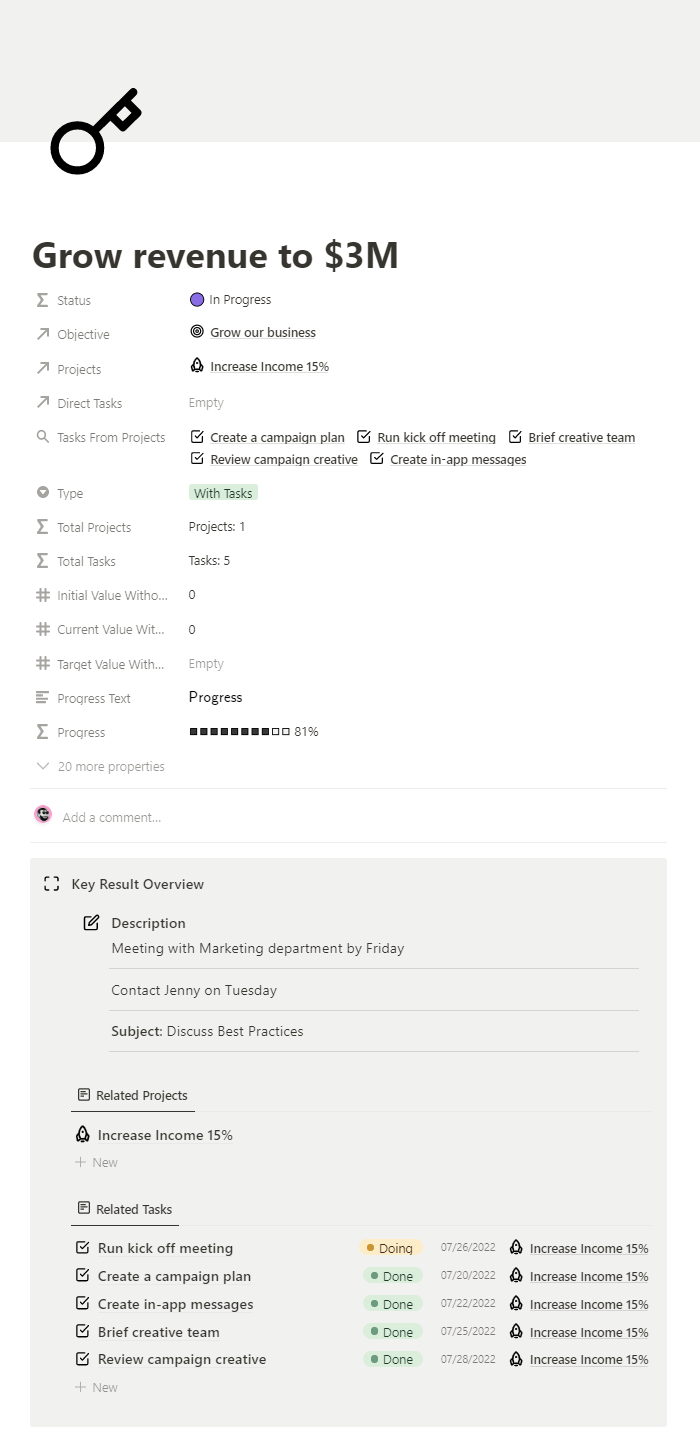The width and height of the screenshot is (700, 1452).
Task: Click the key page icon above the title
Action: (x=96, y=131)
